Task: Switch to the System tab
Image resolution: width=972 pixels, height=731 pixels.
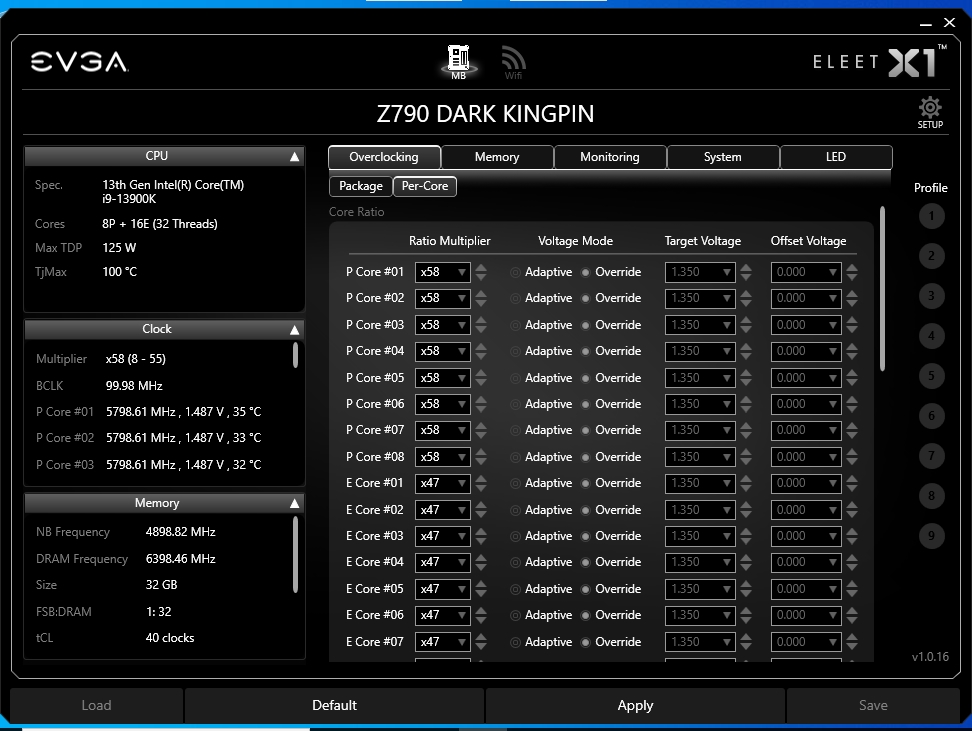Action: pyautogui.click(x=723, y=157)
